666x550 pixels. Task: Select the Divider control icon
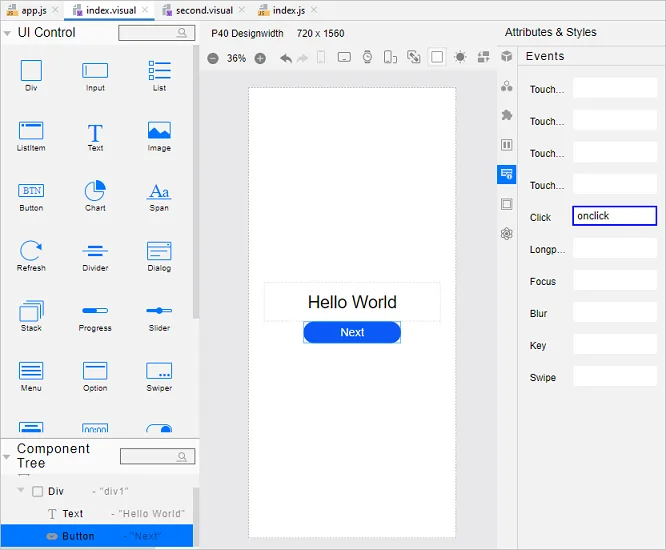pyautogui.click(x=95, y=251)
